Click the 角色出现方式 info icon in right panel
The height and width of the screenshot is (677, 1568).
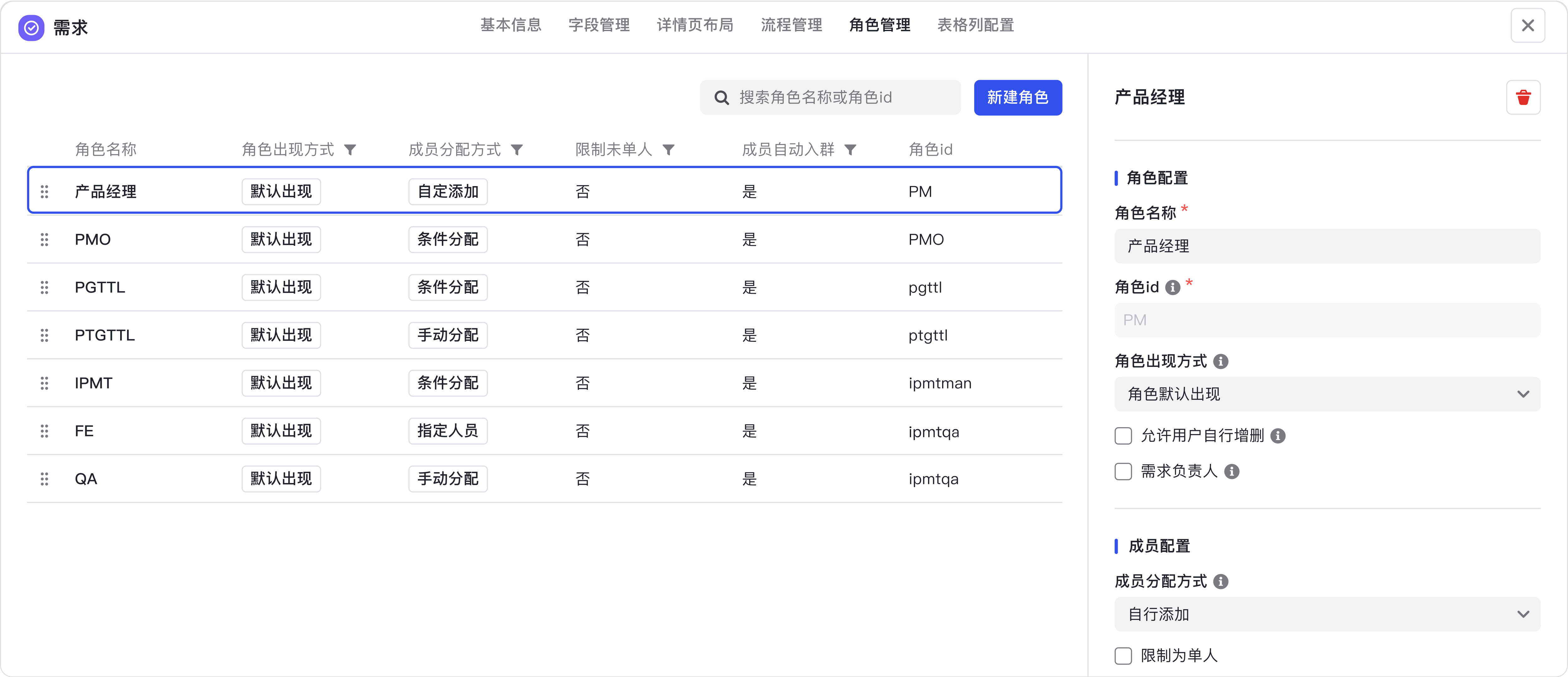[1221, 361]
